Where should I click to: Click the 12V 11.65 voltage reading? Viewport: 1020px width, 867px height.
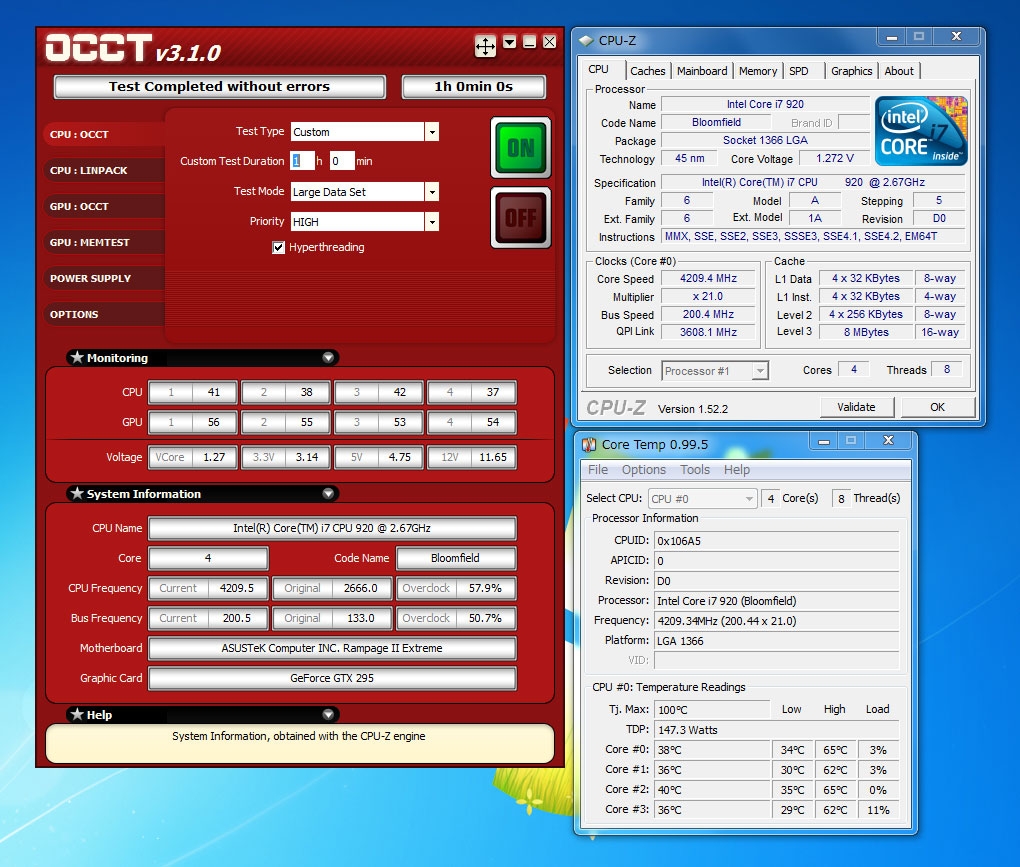coord(472,457)
